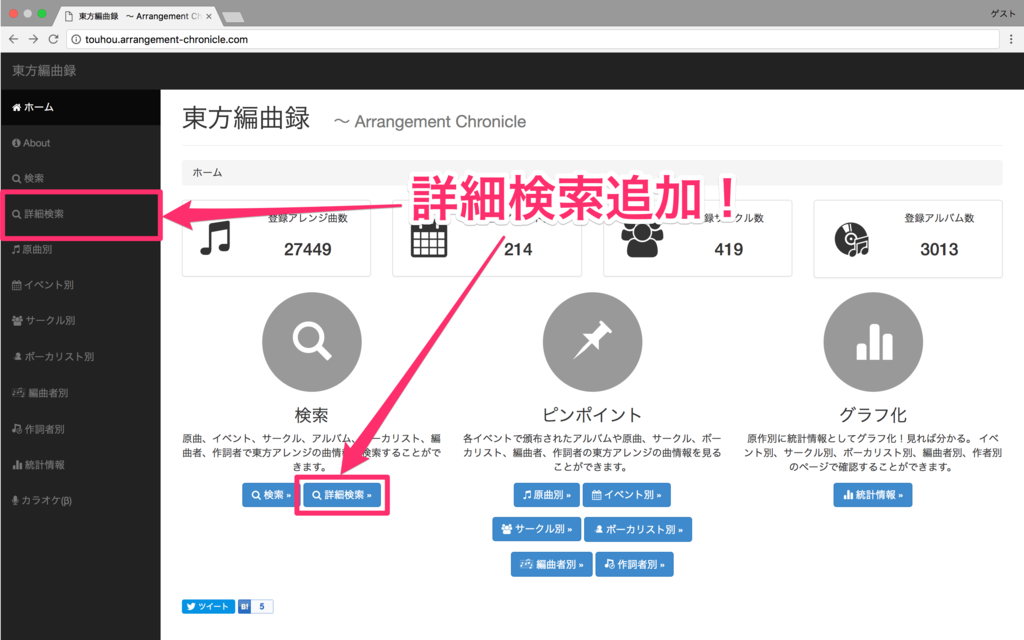
Task: Click the bookmark count 5
Action: [262, 607]
